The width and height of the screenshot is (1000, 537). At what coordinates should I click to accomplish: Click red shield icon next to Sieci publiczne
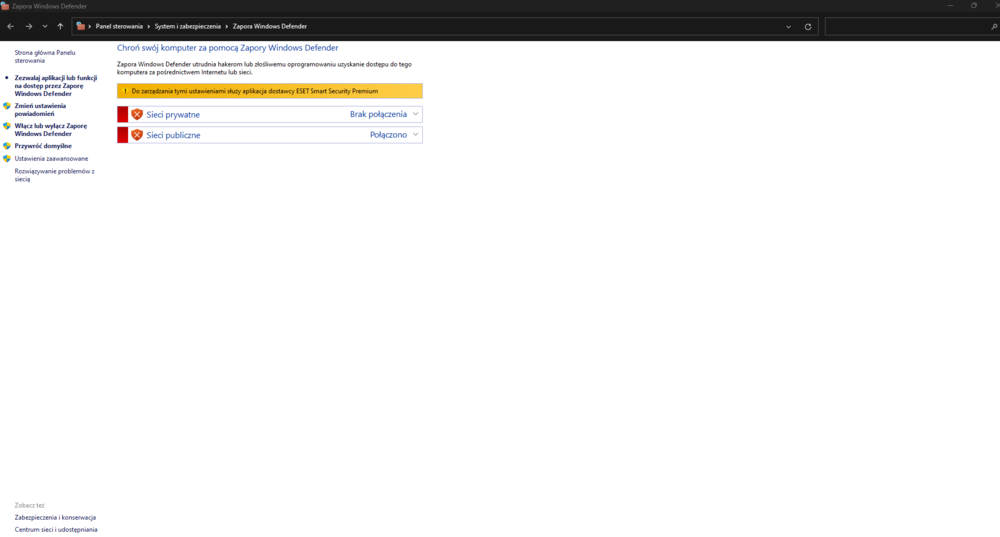pos(136,135)
